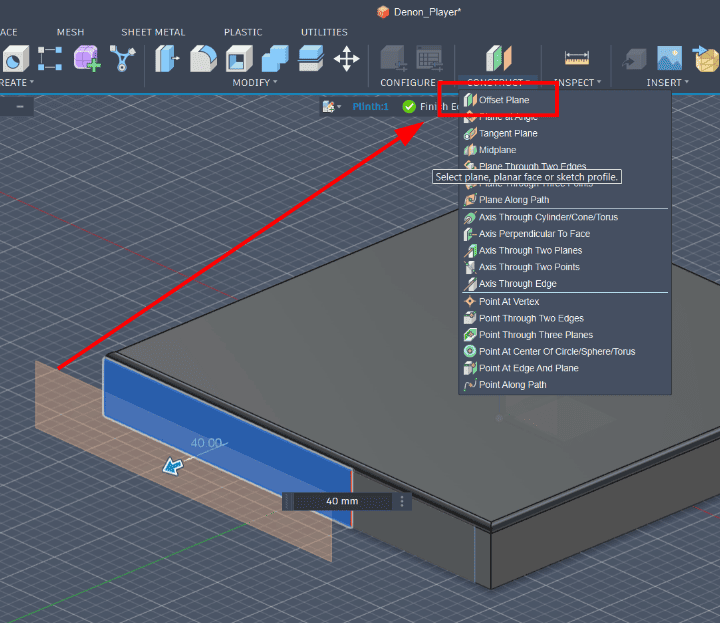
Task: Click the branching automated modeling icon
Action: (x=122, y=58)
